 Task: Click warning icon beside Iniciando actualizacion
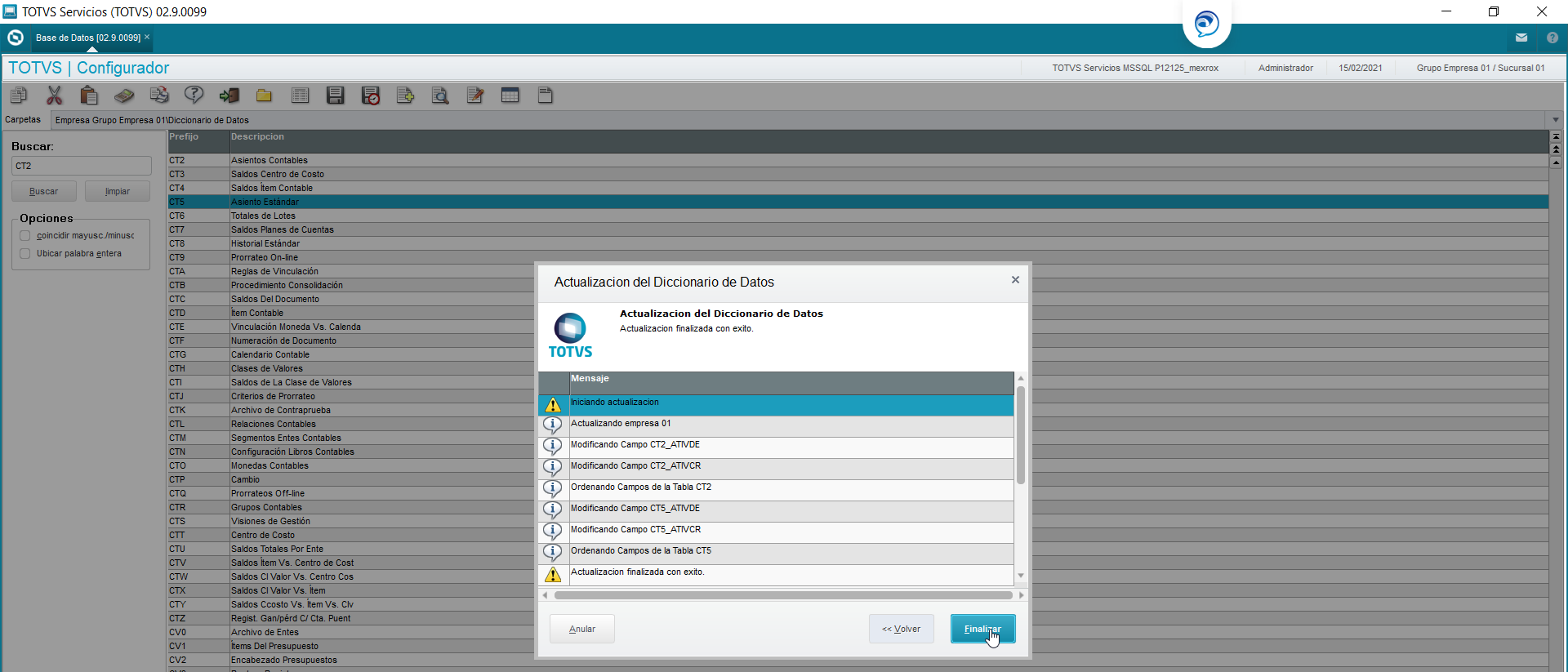pos(553,405)
